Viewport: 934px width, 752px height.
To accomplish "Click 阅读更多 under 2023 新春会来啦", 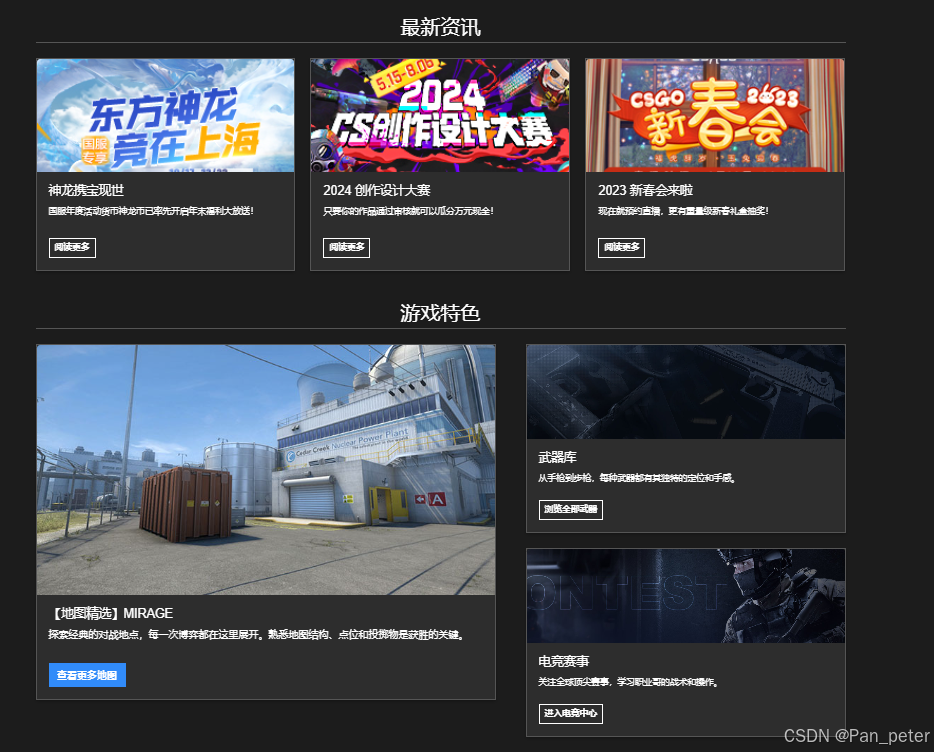I will 621,247.
